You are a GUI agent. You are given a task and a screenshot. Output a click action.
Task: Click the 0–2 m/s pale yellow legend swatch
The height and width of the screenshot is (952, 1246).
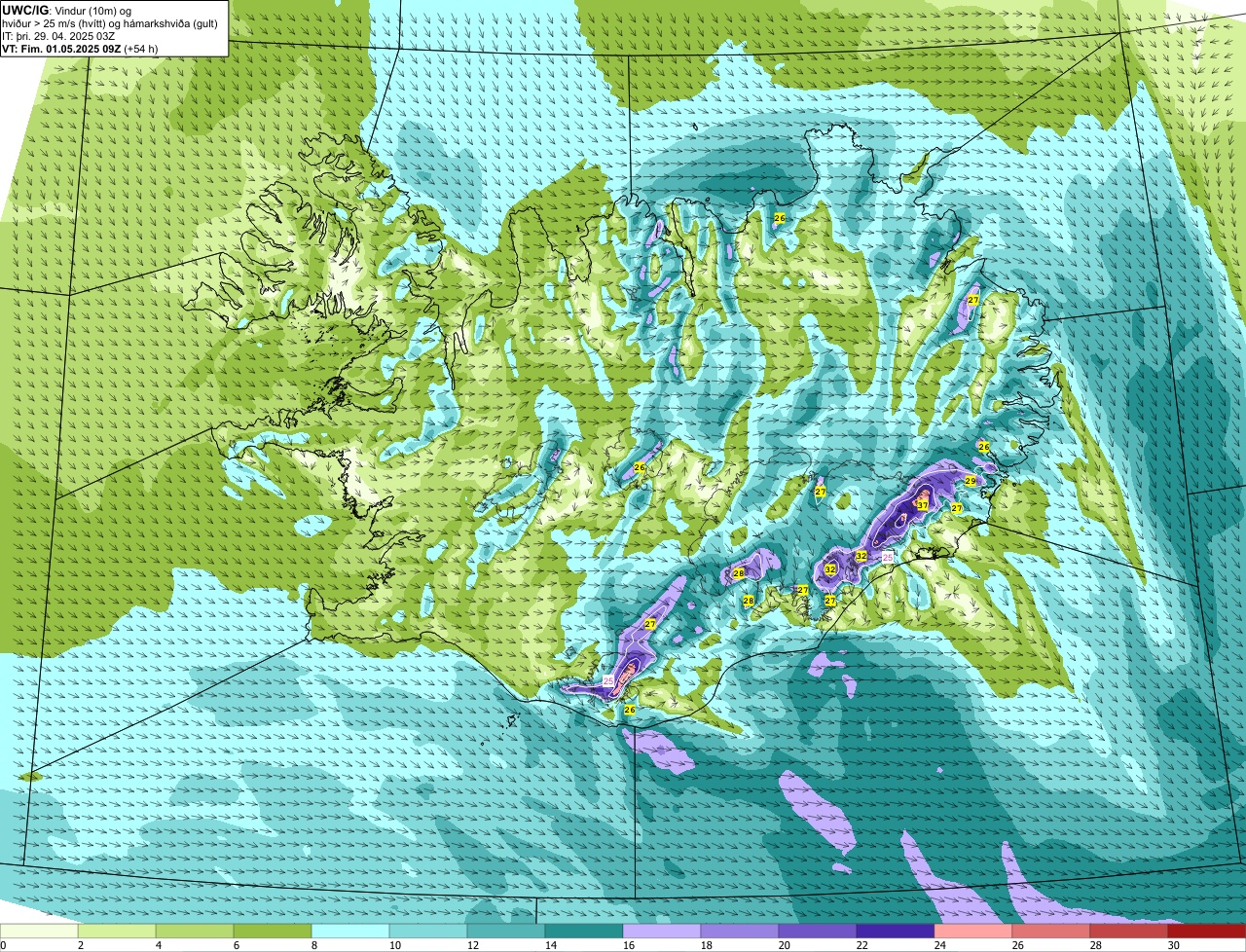pos(39,931)
